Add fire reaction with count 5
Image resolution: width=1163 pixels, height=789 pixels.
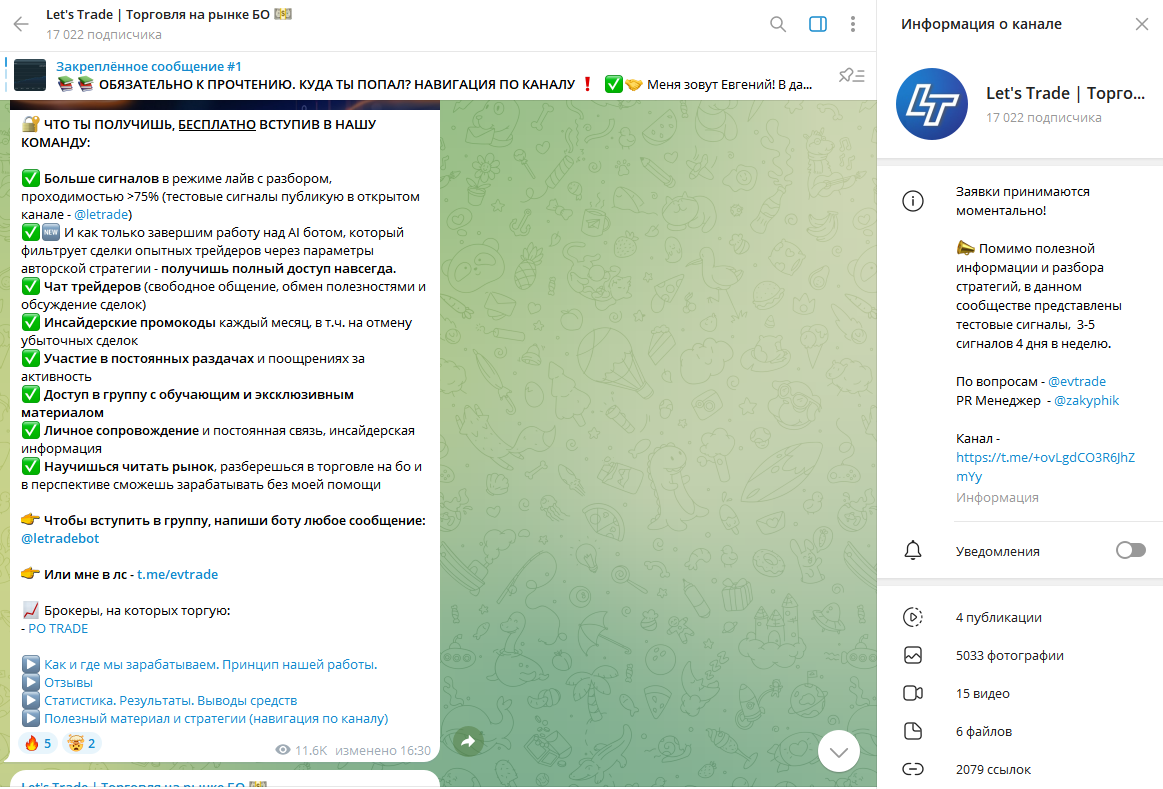39,743
